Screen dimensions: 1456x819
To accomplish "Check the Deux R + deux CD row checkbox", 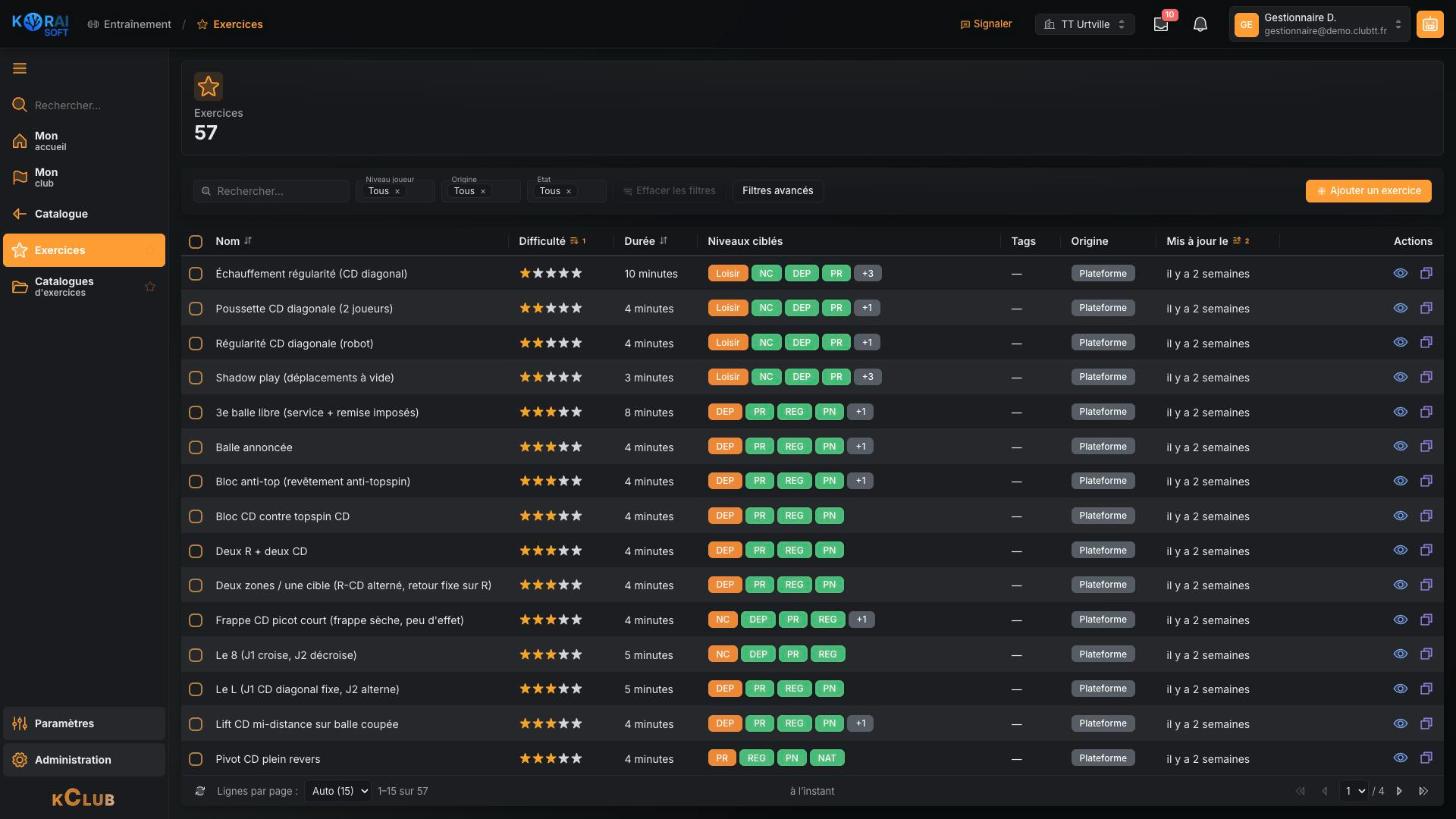I will click(x=196, y=551).
